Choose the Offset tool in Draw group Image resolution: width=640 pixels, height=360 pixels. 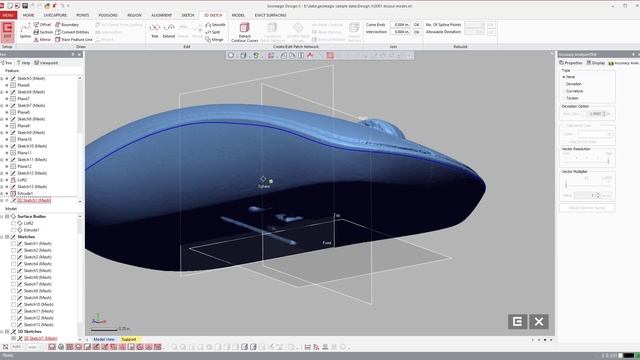pos(42,24)
